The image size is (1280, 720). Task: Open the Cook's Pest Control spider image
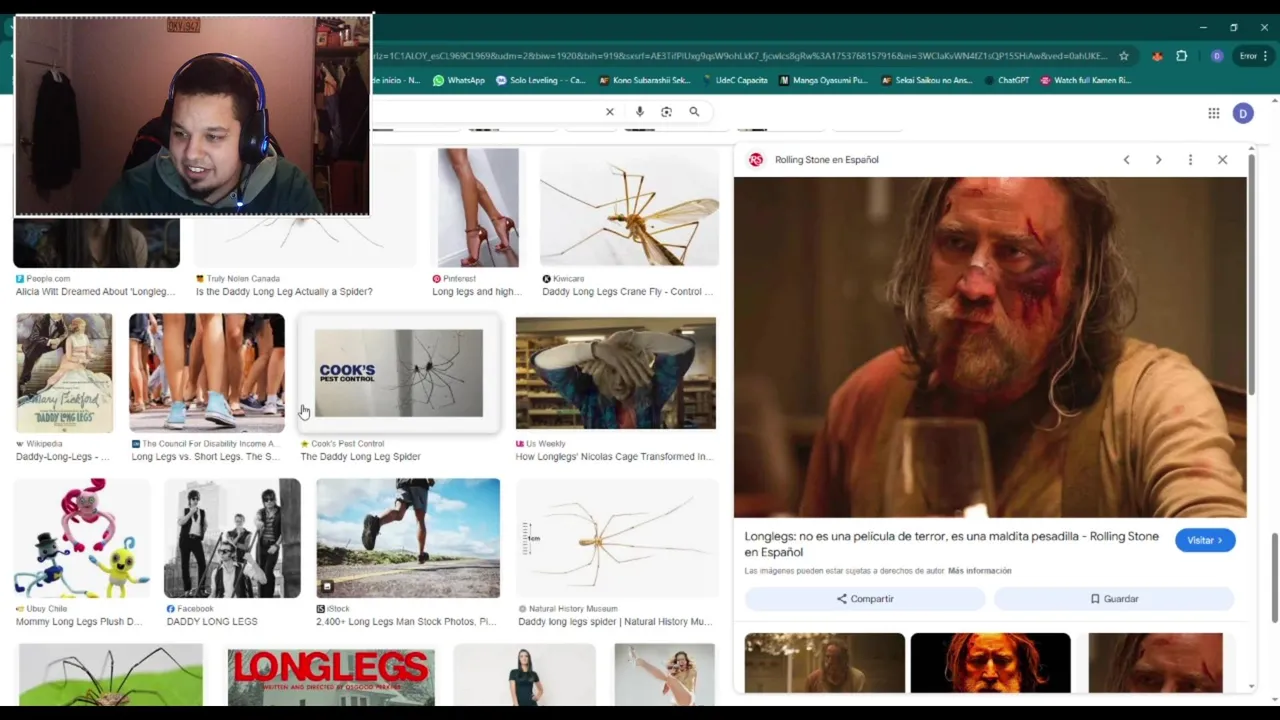click(x=399, y=373)
